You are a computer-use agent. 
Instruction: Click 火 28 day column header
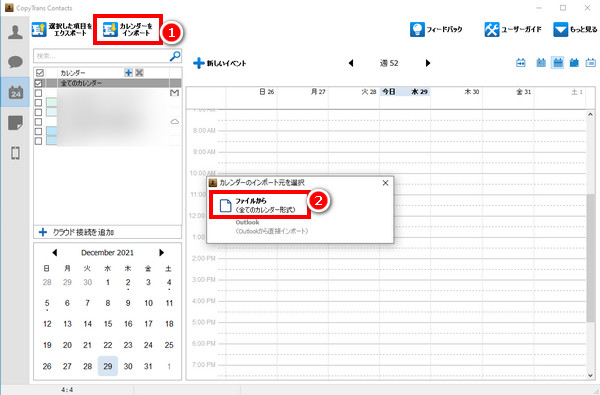coord(369,92)
